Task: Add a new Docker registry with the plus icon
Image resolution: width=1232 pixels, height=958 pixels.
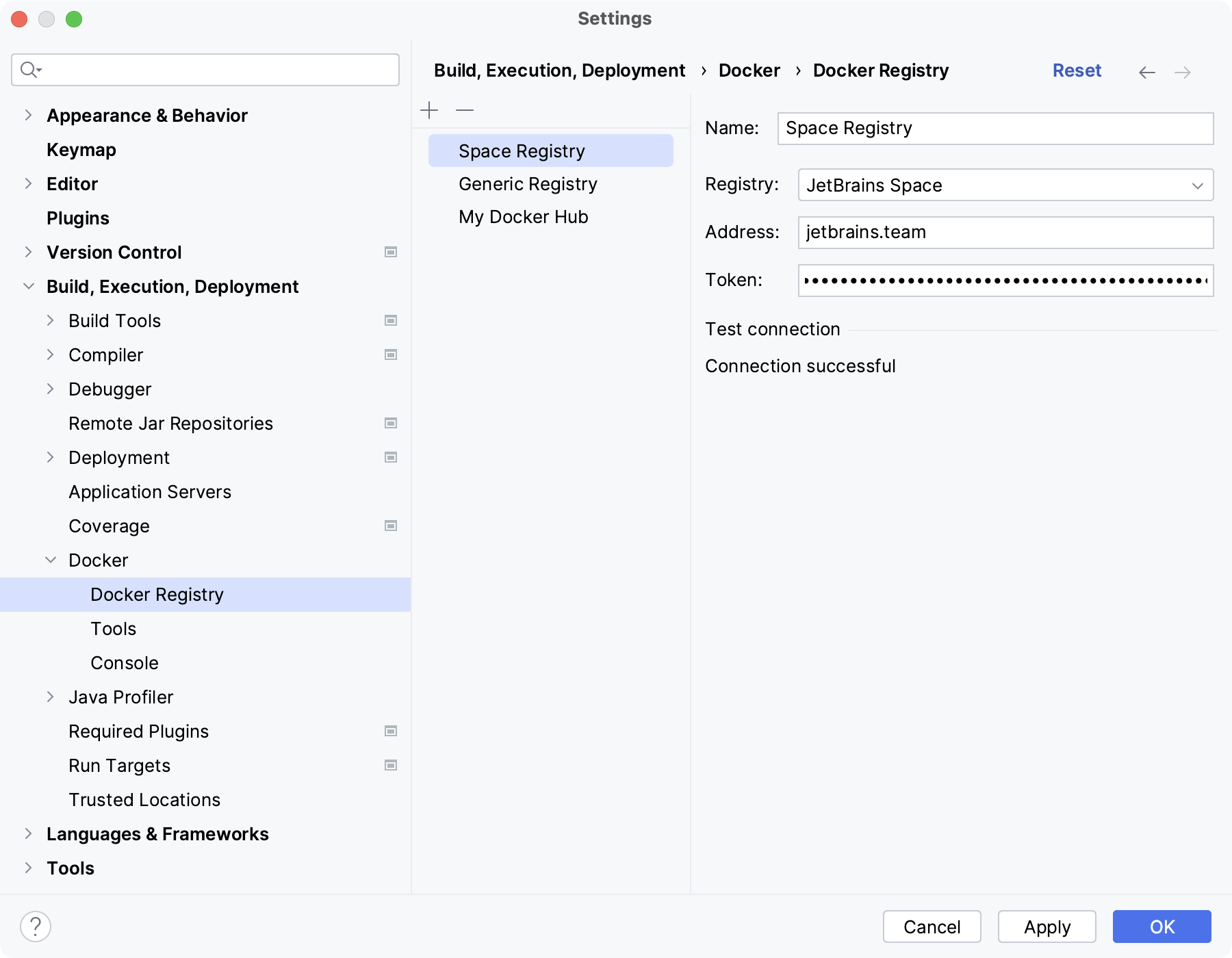Action: (430, 109)
